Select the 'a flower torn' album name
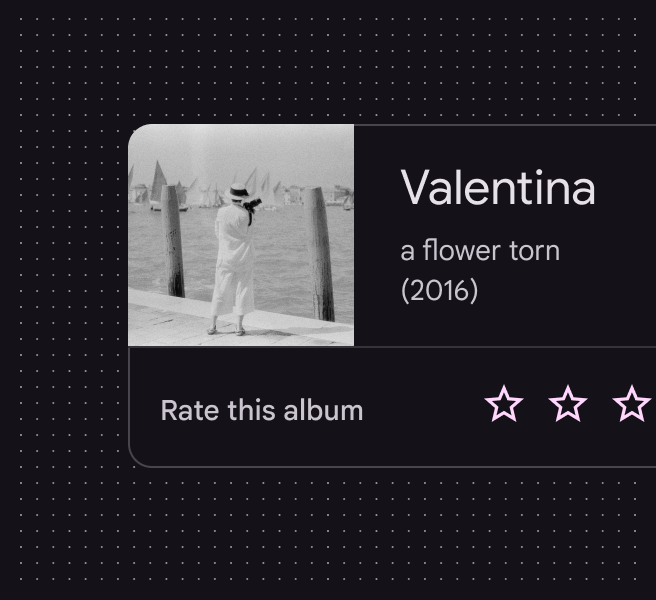 click(480, 250)
